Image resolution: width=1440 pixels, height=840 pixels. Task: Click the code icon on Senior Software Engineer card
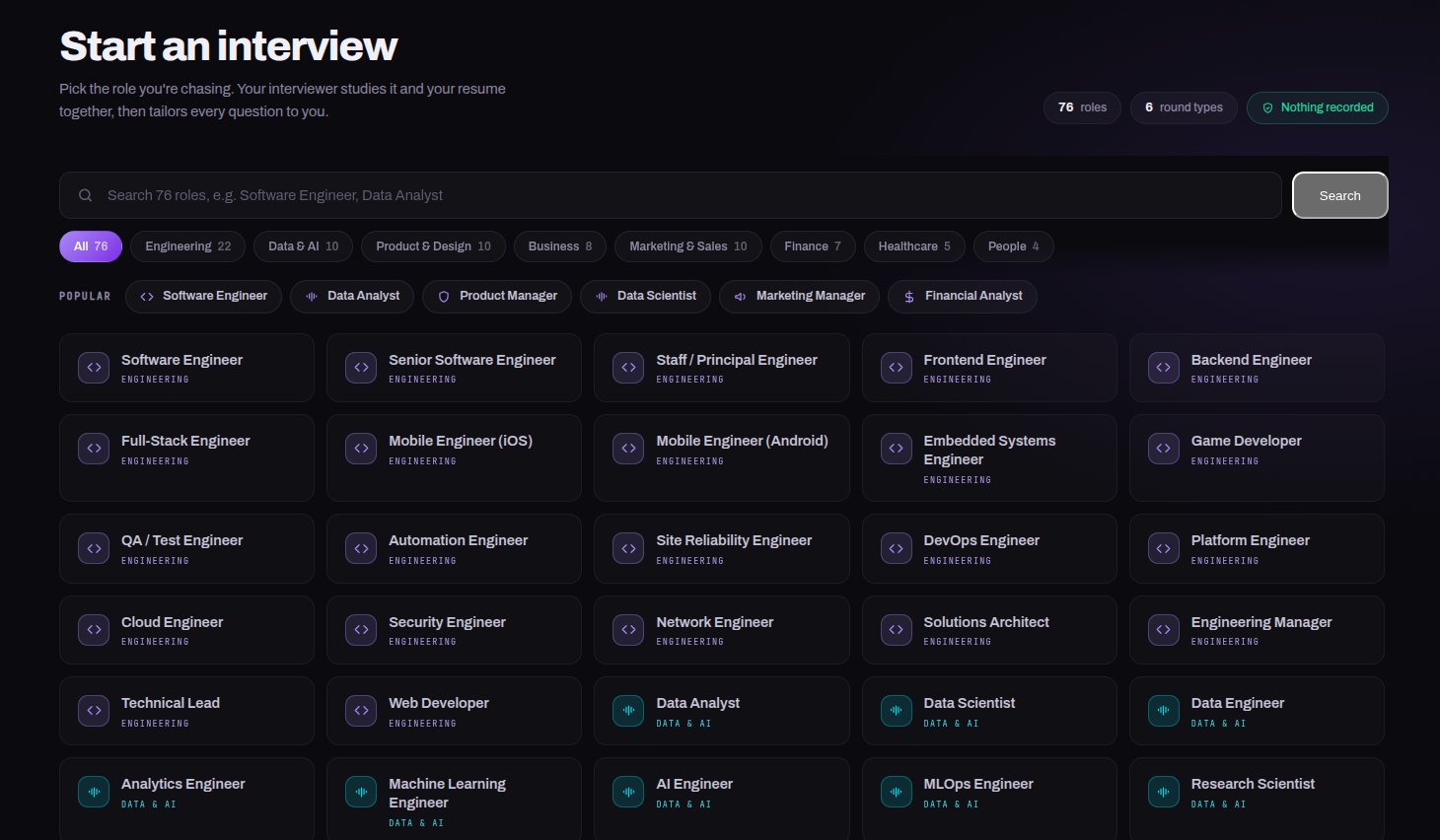(361, 368)
